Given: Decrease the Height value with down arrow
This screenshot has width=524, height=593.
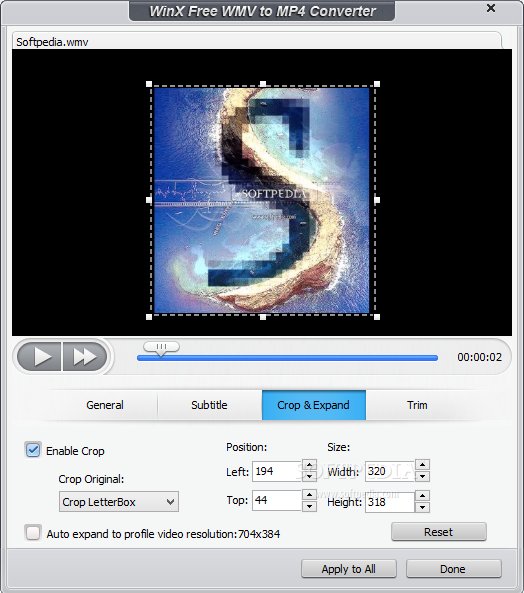Looking at the screenshot, I should [x=422, y=507].
